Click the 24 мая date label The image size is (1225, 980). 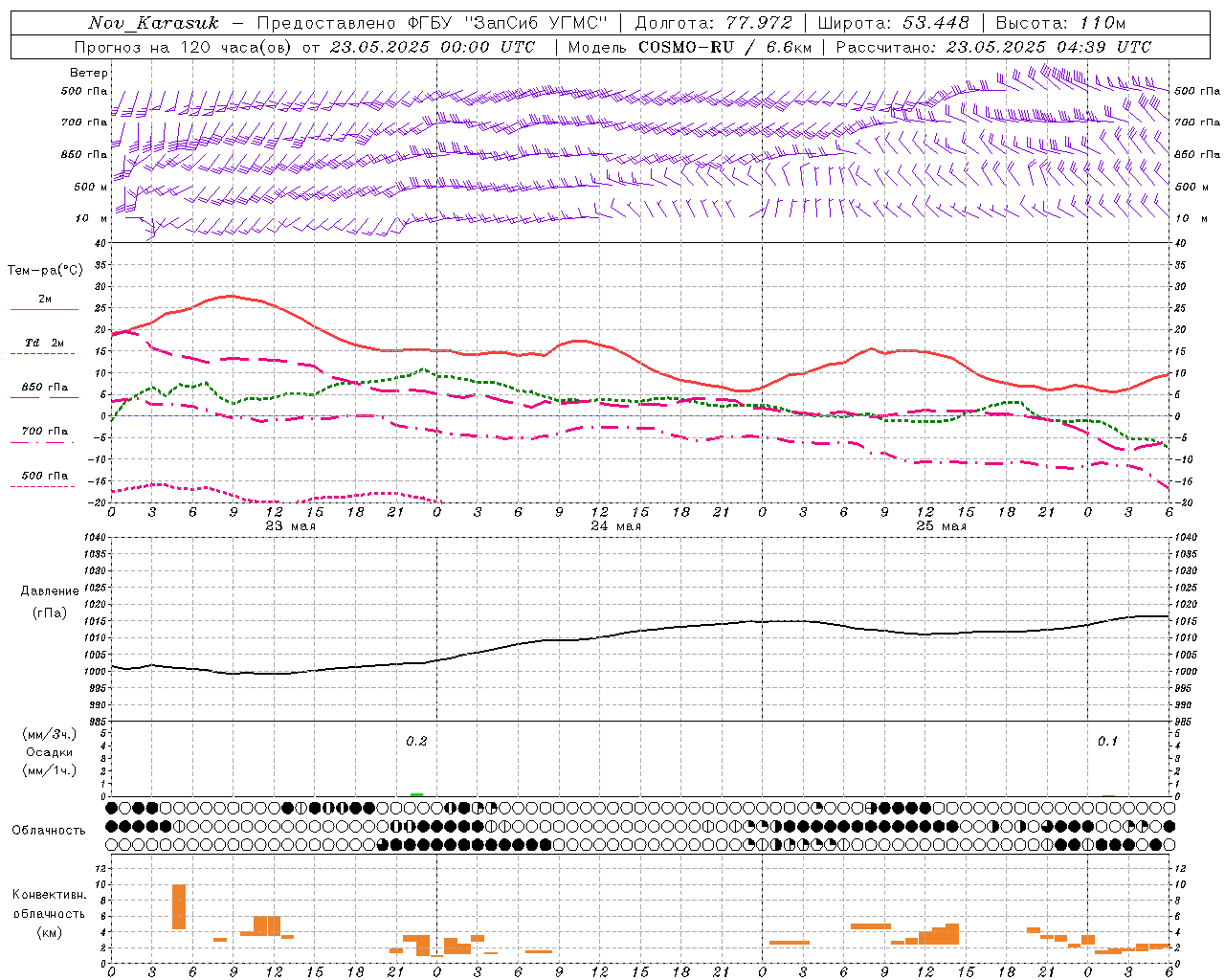point(616,526)
